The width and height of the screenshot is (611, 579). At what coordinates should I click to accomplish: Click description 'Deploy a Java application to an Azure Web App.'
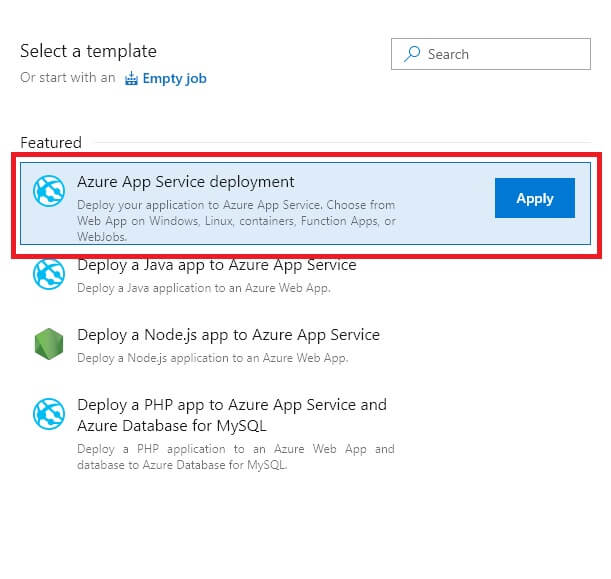click(204, 288)
